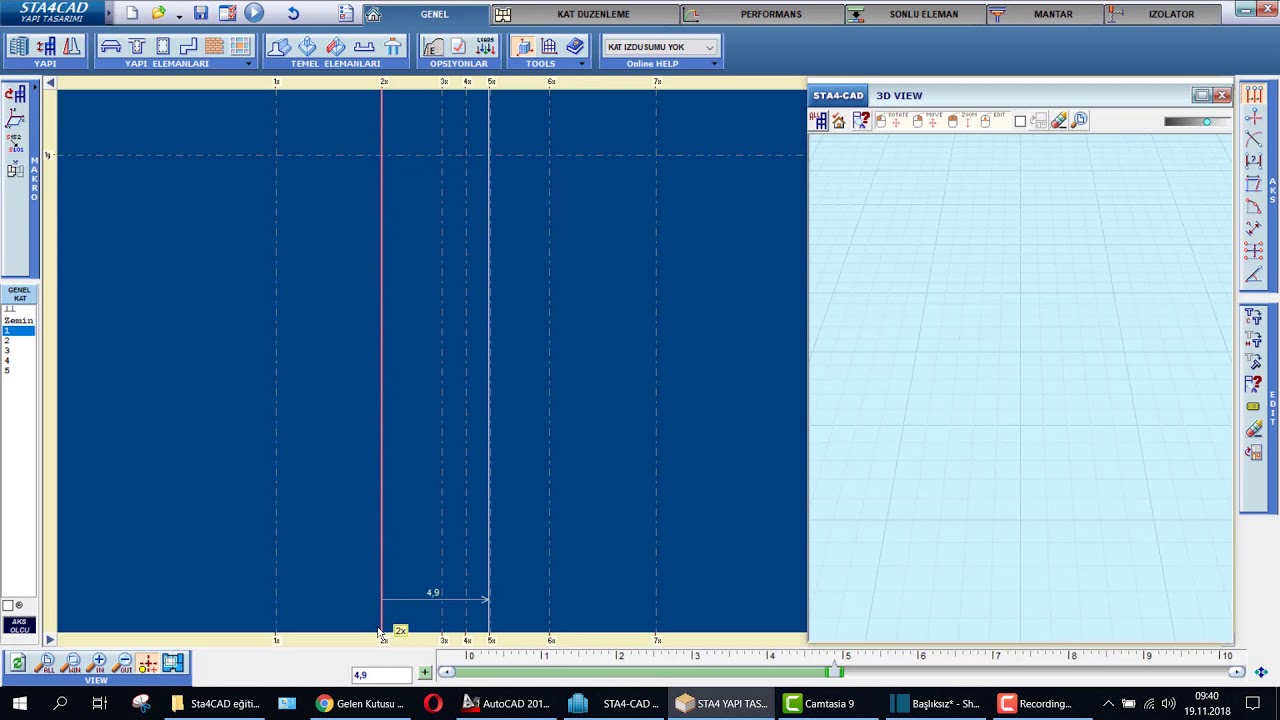Select the 3D VIEW tab label
Image resolution: width=1280 pixels, height=720 pixels.
(899, 95)
